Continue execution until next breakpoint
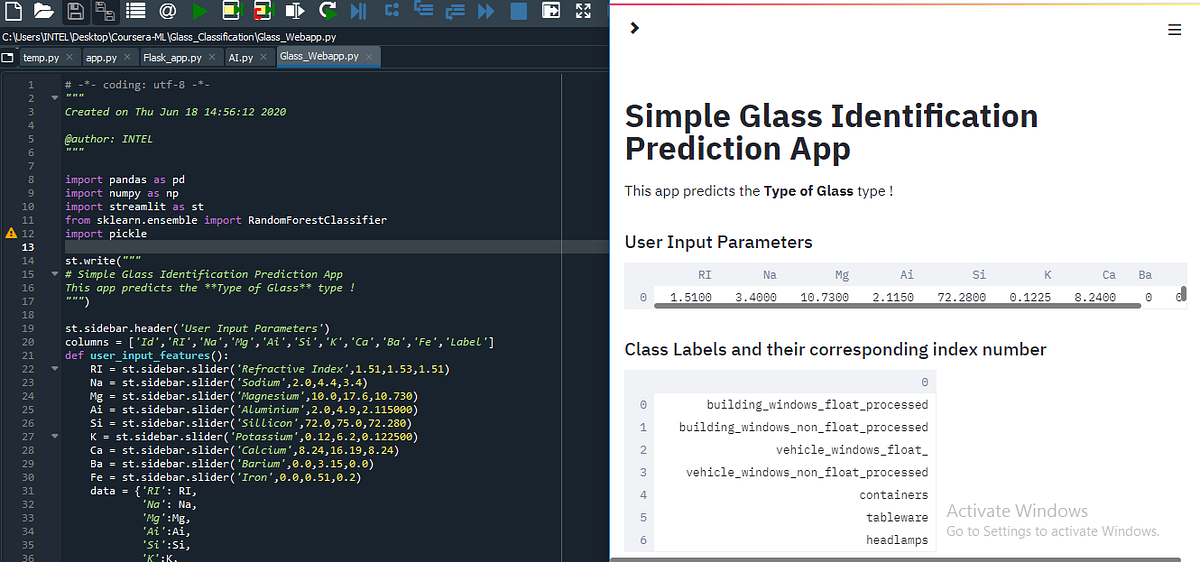This screenshot has height=562, width=1200. point(486,11)
